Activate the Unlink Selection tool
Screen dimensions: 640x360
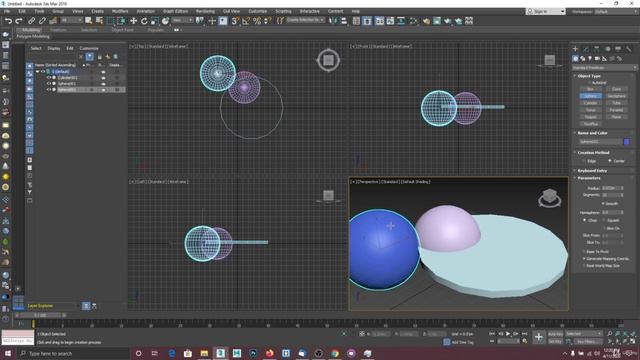pyautogui.click(x=42, y=21)
